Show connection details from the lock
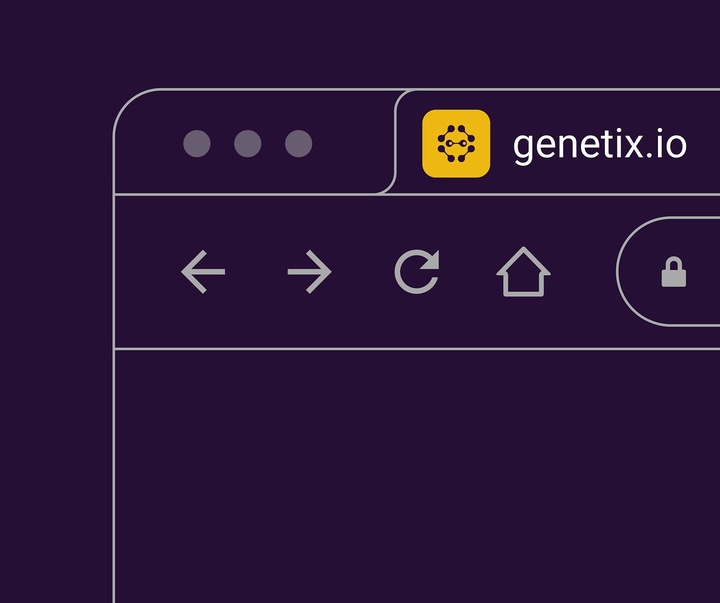This screenshot has width=720, height=603. point(674,272)
